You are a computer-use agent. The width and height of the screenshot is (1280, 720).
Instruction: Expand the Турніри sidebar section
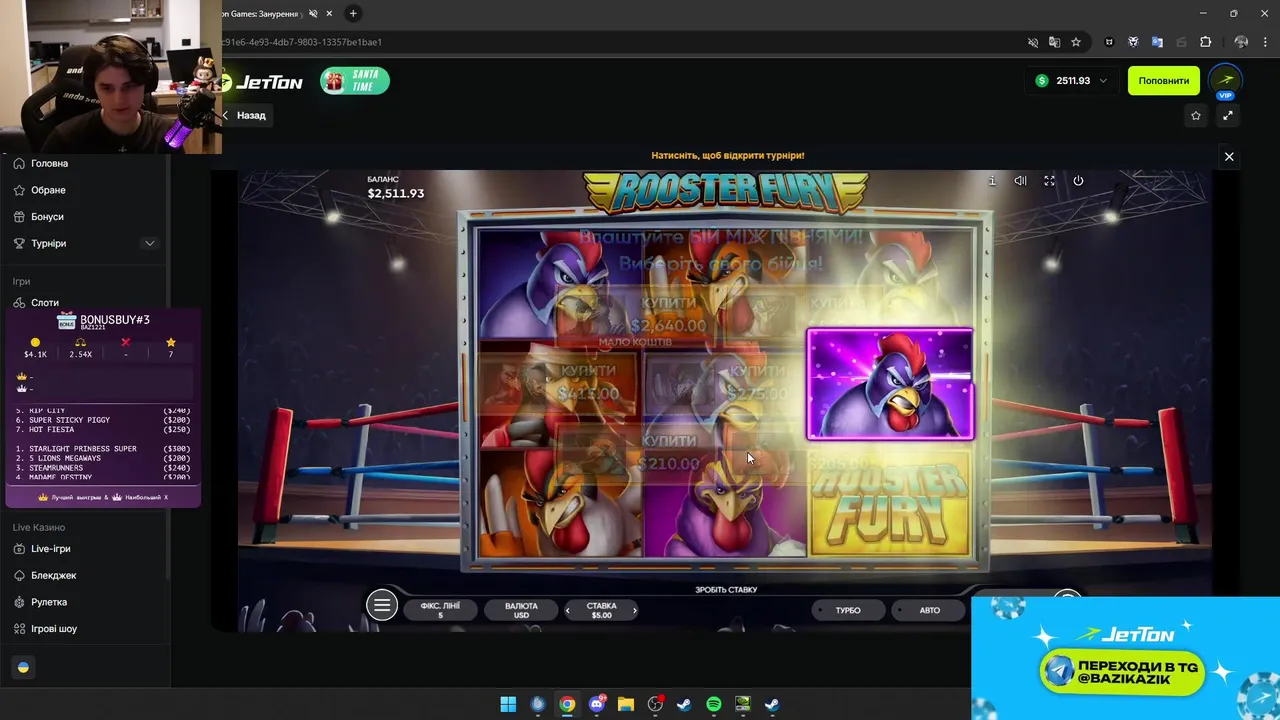[x=150, y=243]
